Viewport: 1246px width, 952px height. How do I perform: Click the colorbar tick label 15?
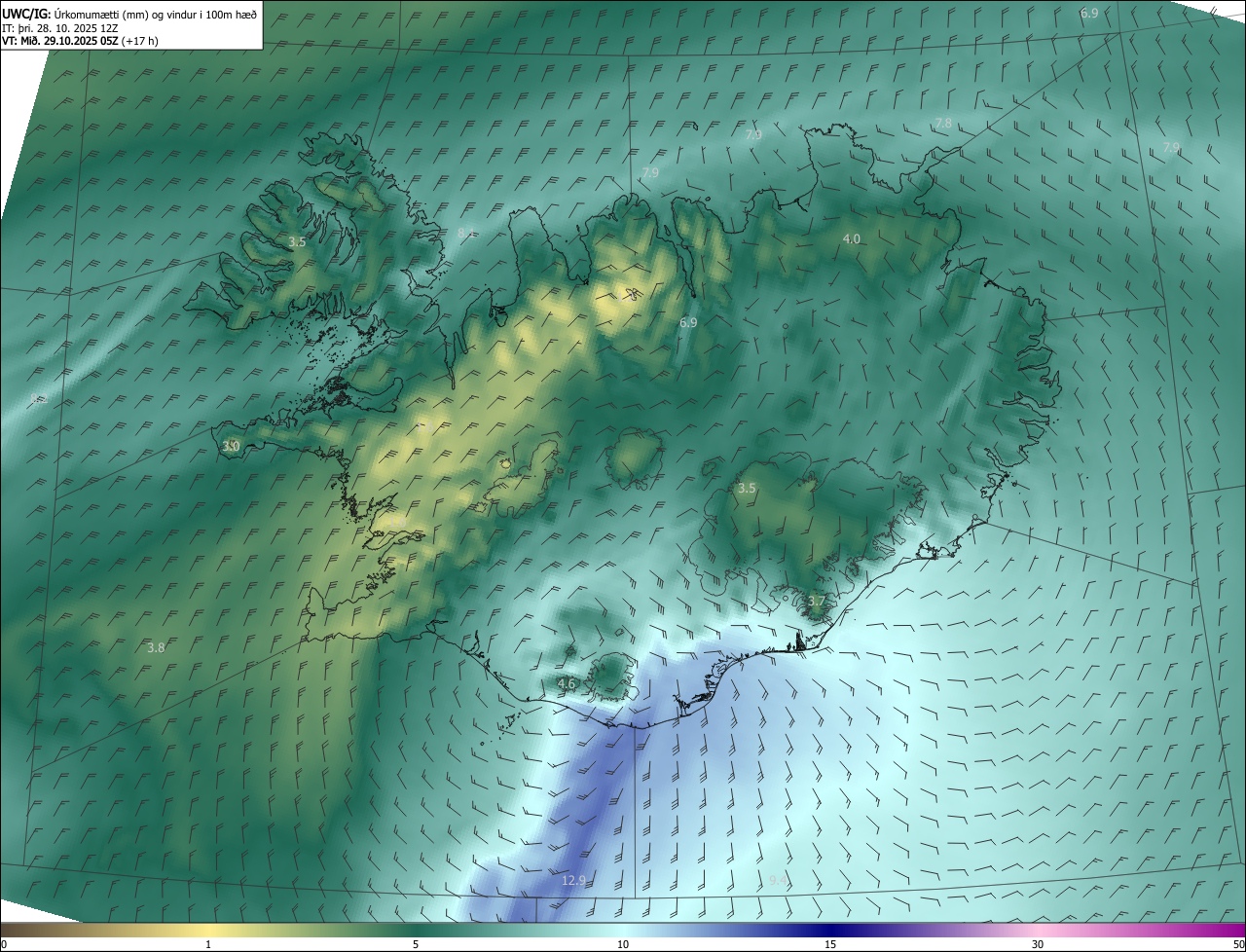coord(830,944)
